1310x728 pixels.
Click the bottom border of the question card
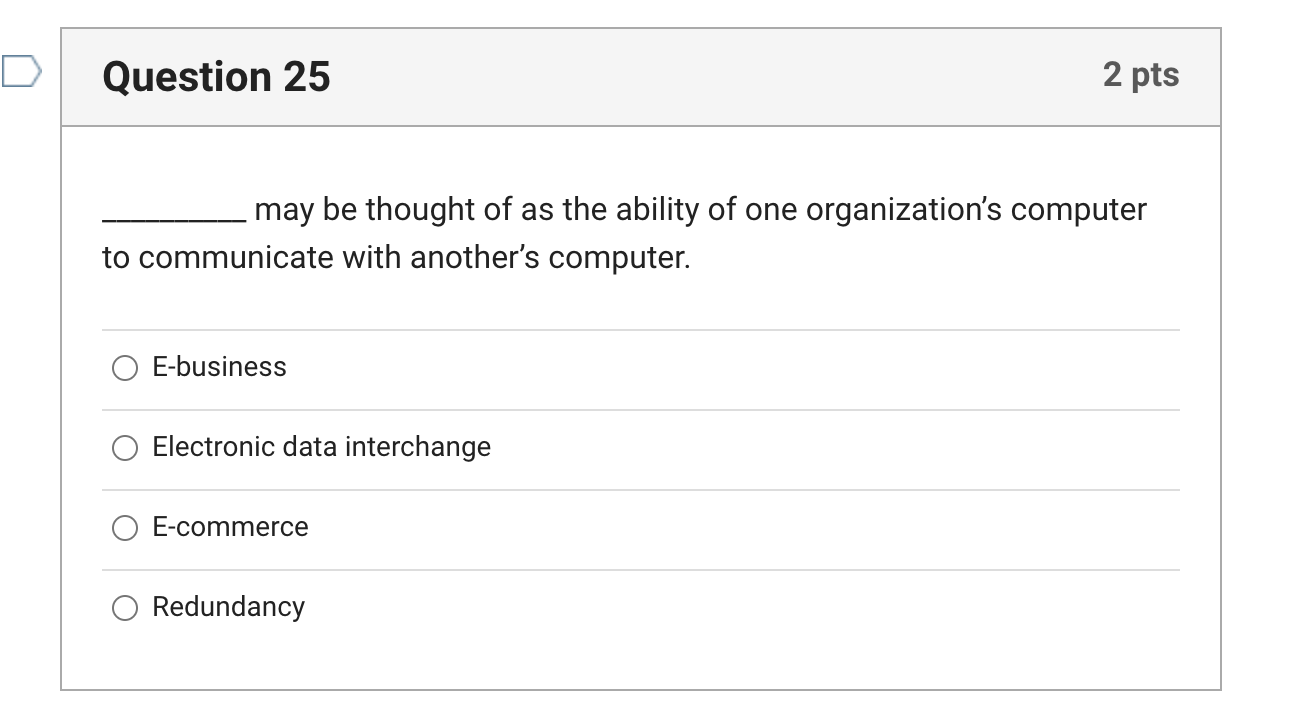(640, 687)
